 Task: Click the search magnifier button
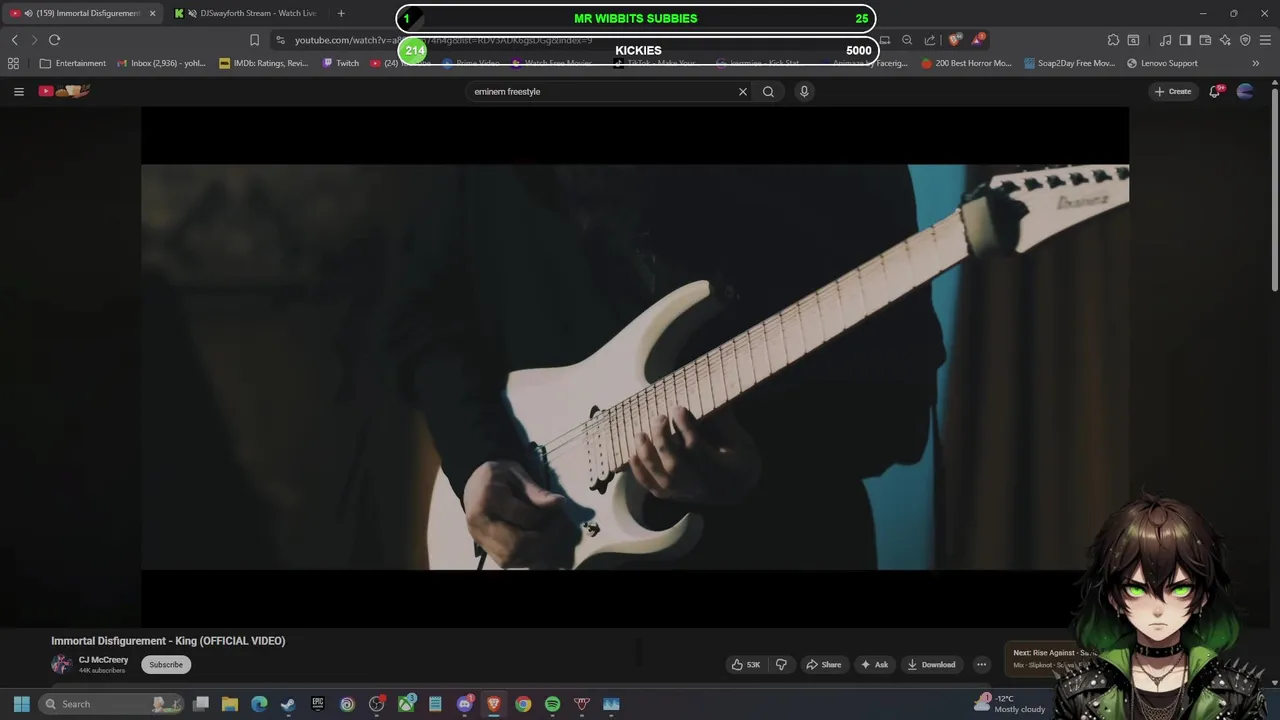coord(768,91)
